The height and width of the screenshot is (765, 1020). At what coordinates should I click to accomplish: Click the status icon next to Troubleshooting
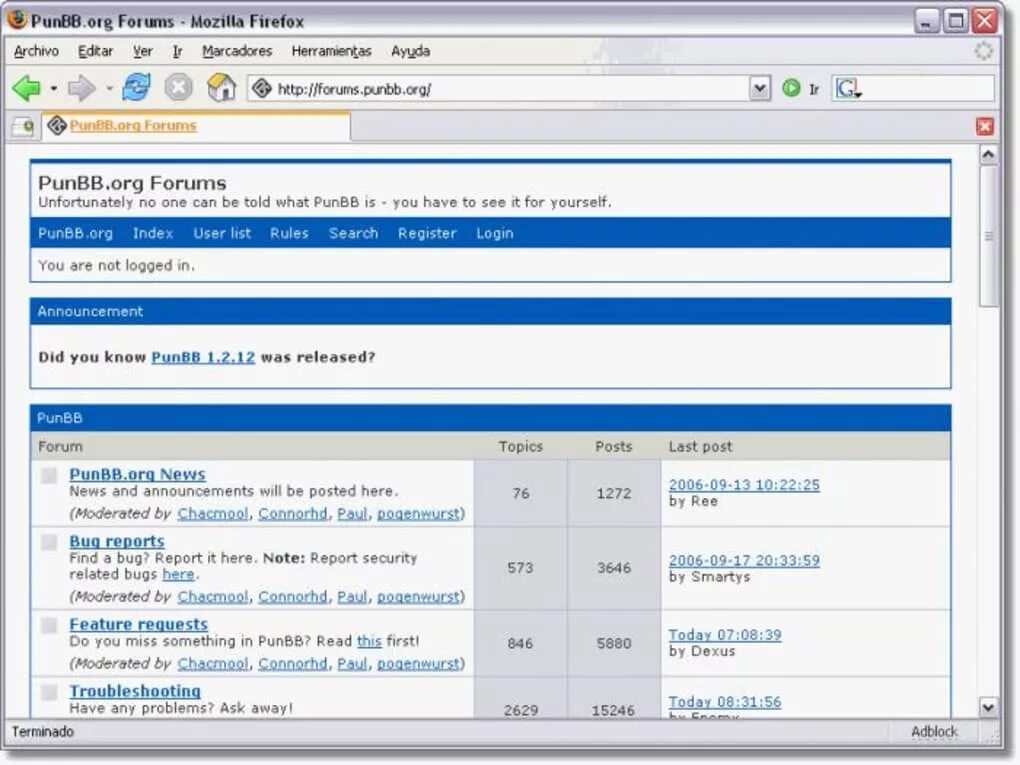pyautogui.click(x=49, y=692)
